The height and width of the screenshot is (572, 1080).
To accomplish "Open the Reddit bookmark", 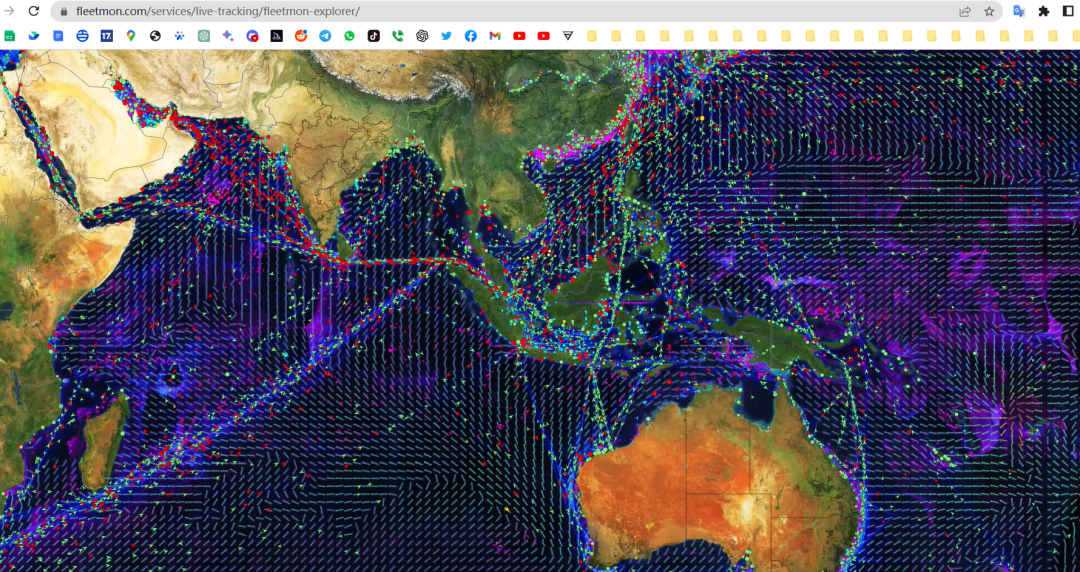I will pos(301,36).
